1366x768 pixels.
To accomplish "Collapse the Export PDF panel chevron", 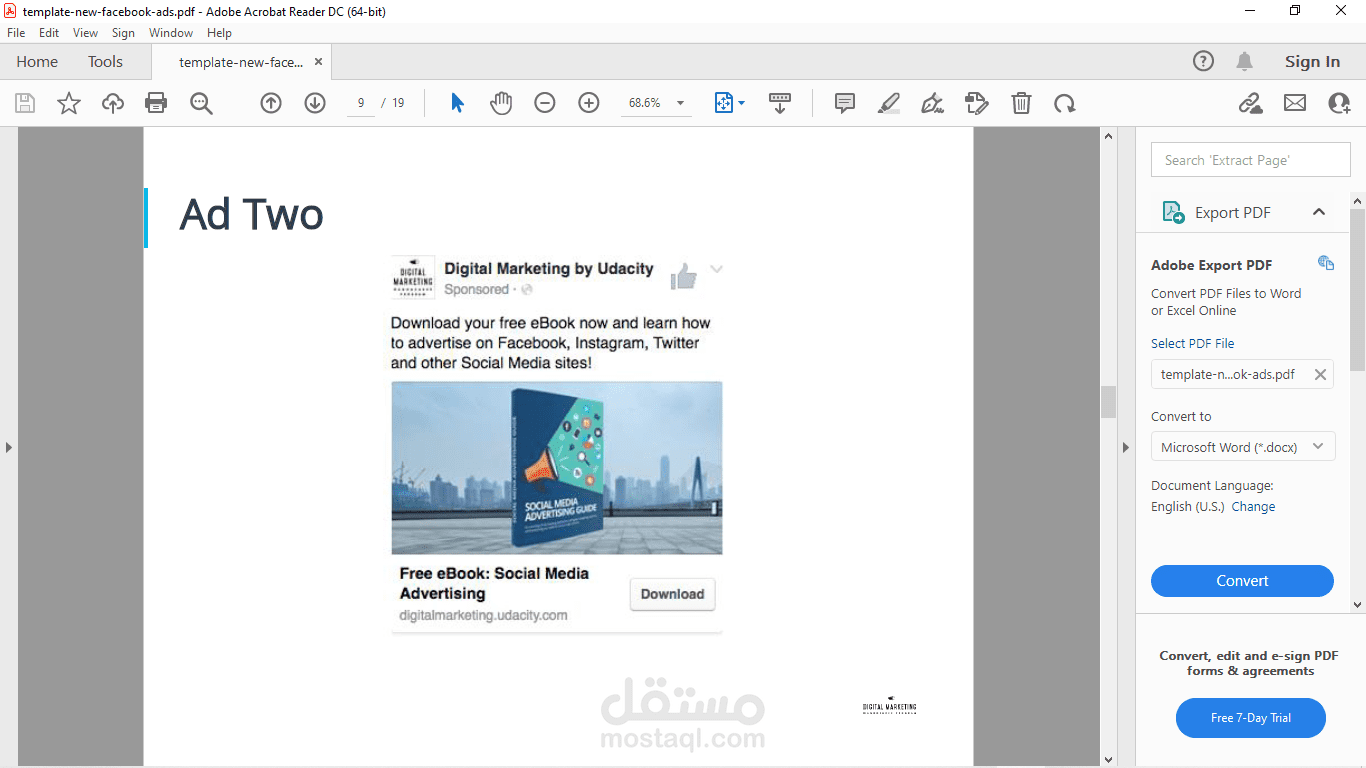I will click(1319, 212).
